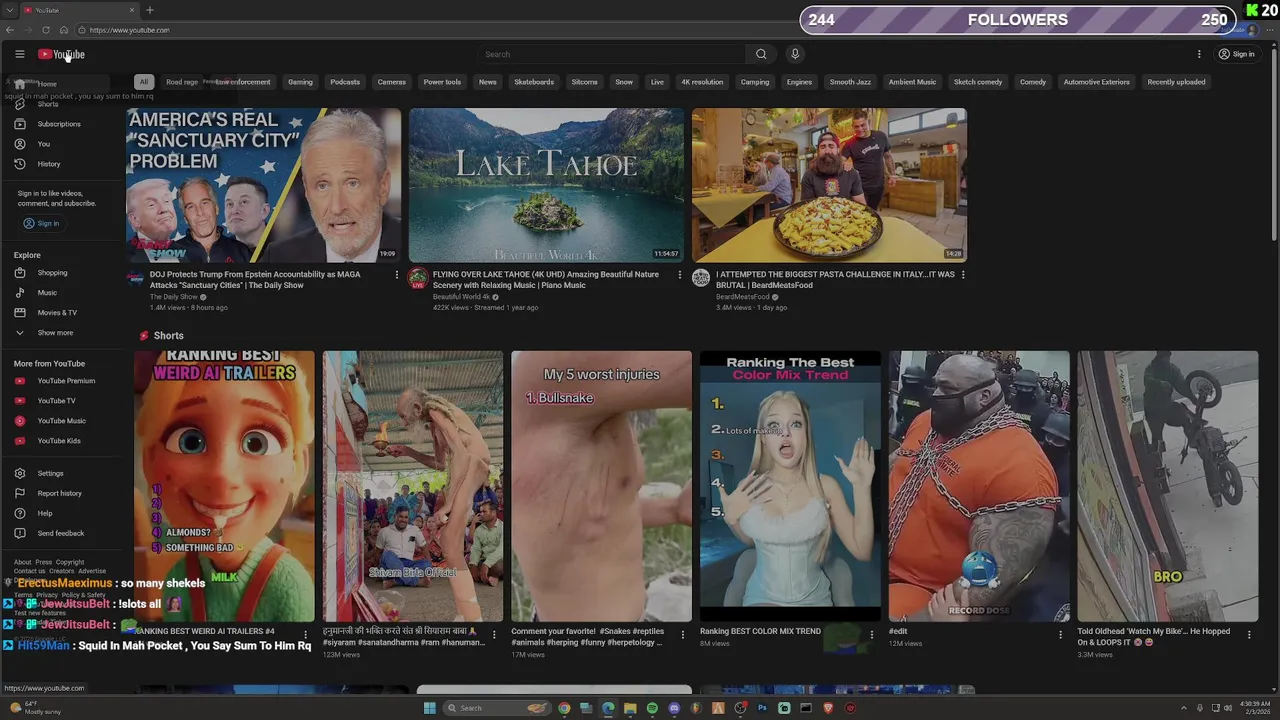Open the Lake Tahoe video thumbnail
Screen dimensions: 1280x720
pos(546,185)
